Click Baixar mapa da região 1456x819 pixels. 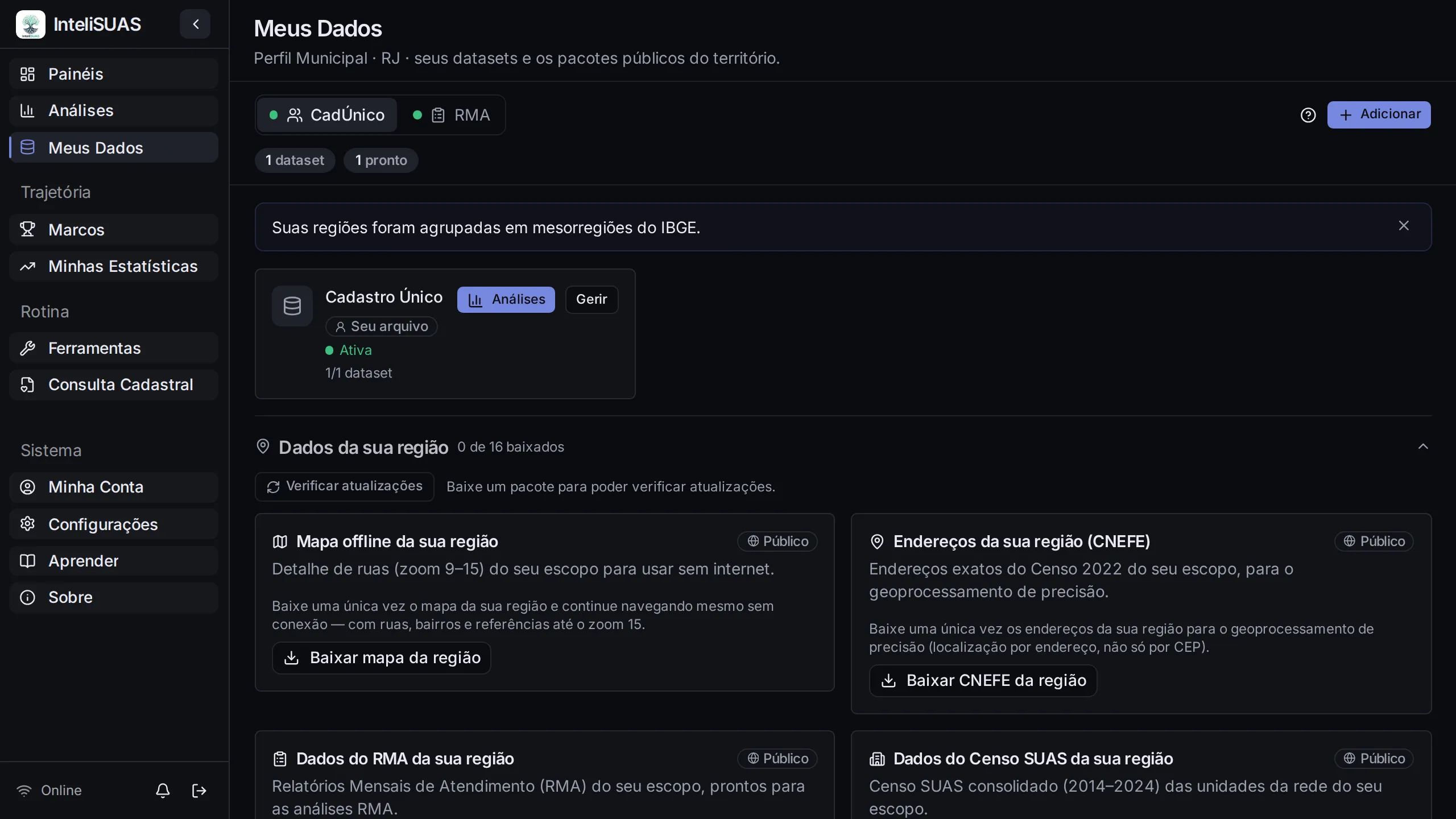point(381,658)
